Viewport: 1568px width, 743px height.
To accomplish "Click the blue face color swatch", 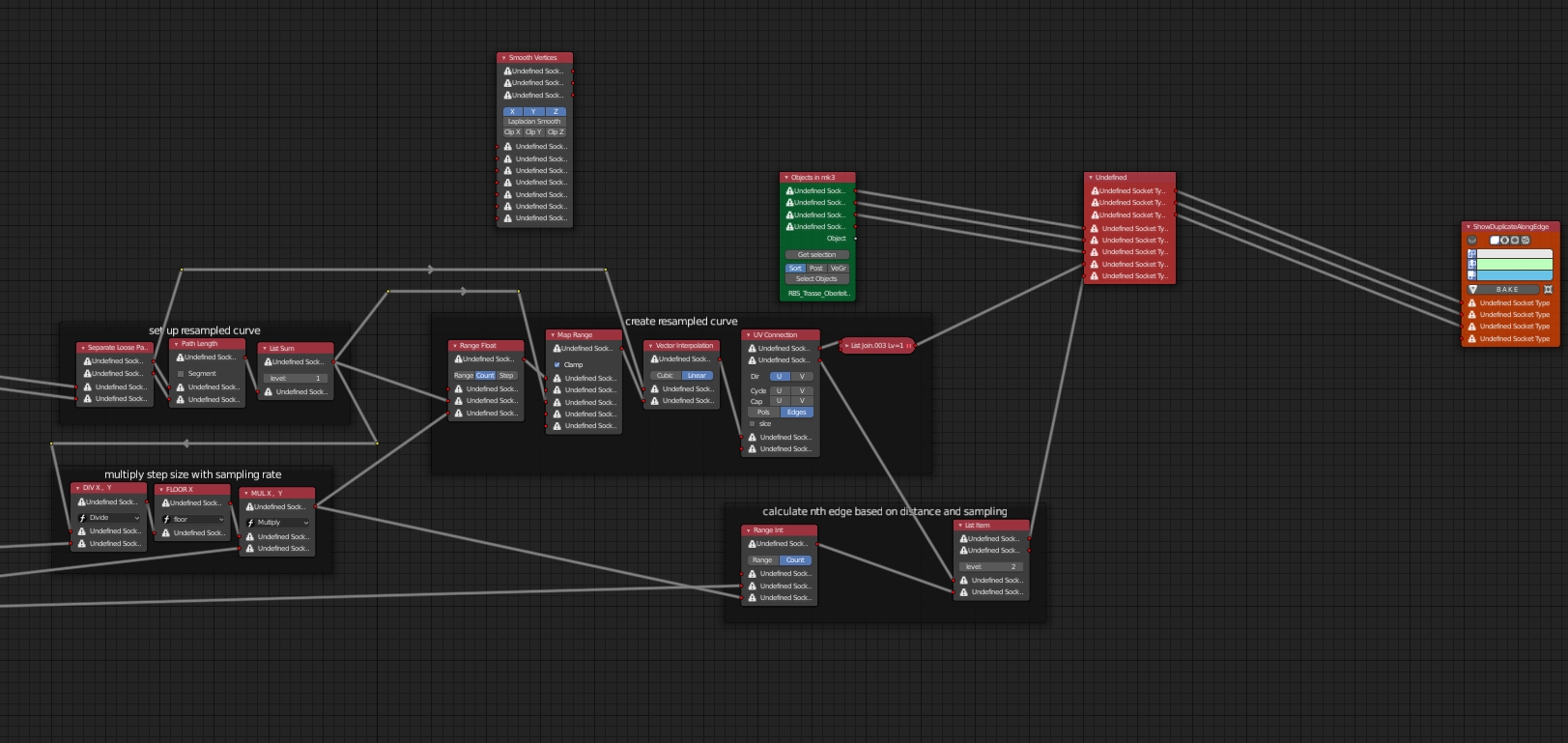I will pyautogui.click(x=1515, y=275).
